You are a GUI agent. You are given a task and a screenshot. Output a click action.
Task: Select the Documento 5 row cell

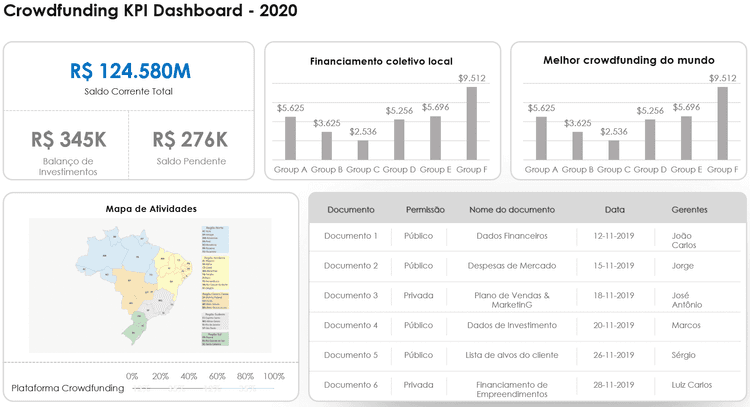coord(351,355)
